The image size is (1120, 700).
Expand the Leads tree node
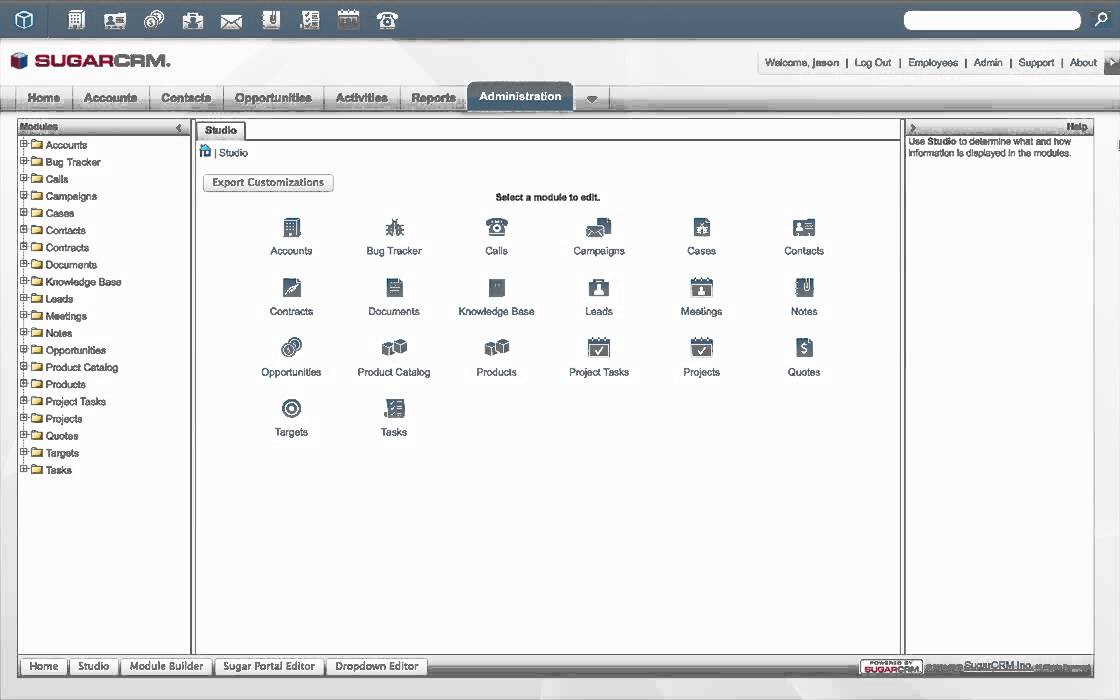coord(24,298)
